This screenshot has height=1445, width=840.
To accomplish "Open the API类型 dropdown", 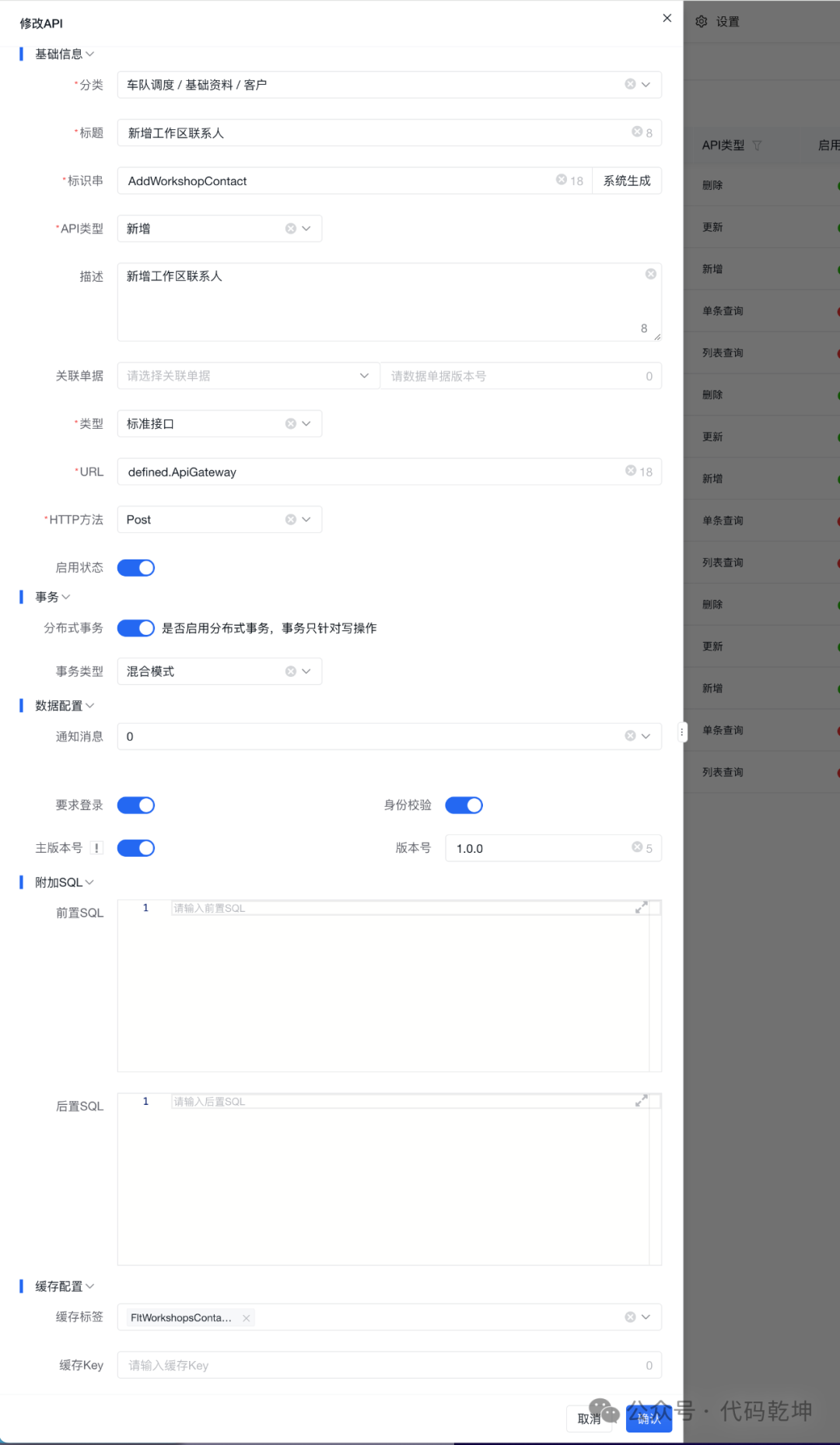I will click(x=306, y=228).
